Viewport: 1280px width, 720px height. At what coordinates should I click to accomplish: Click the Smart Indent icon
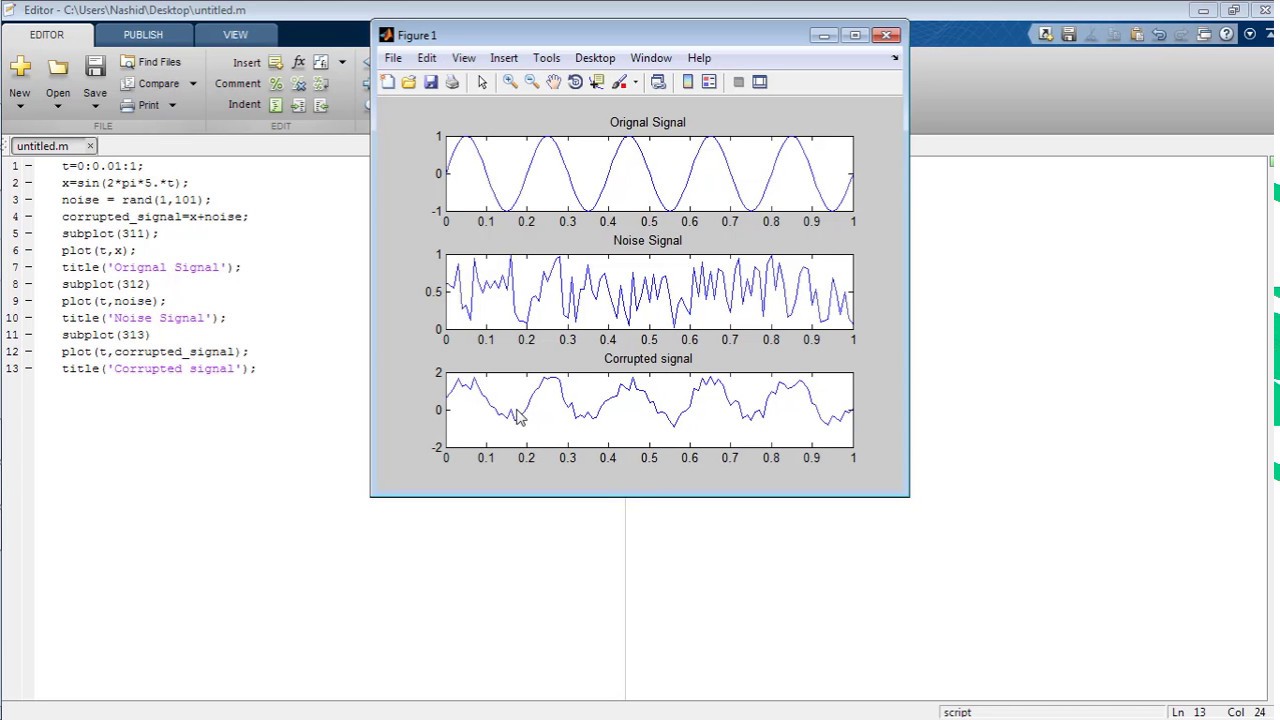click(275, 105)
